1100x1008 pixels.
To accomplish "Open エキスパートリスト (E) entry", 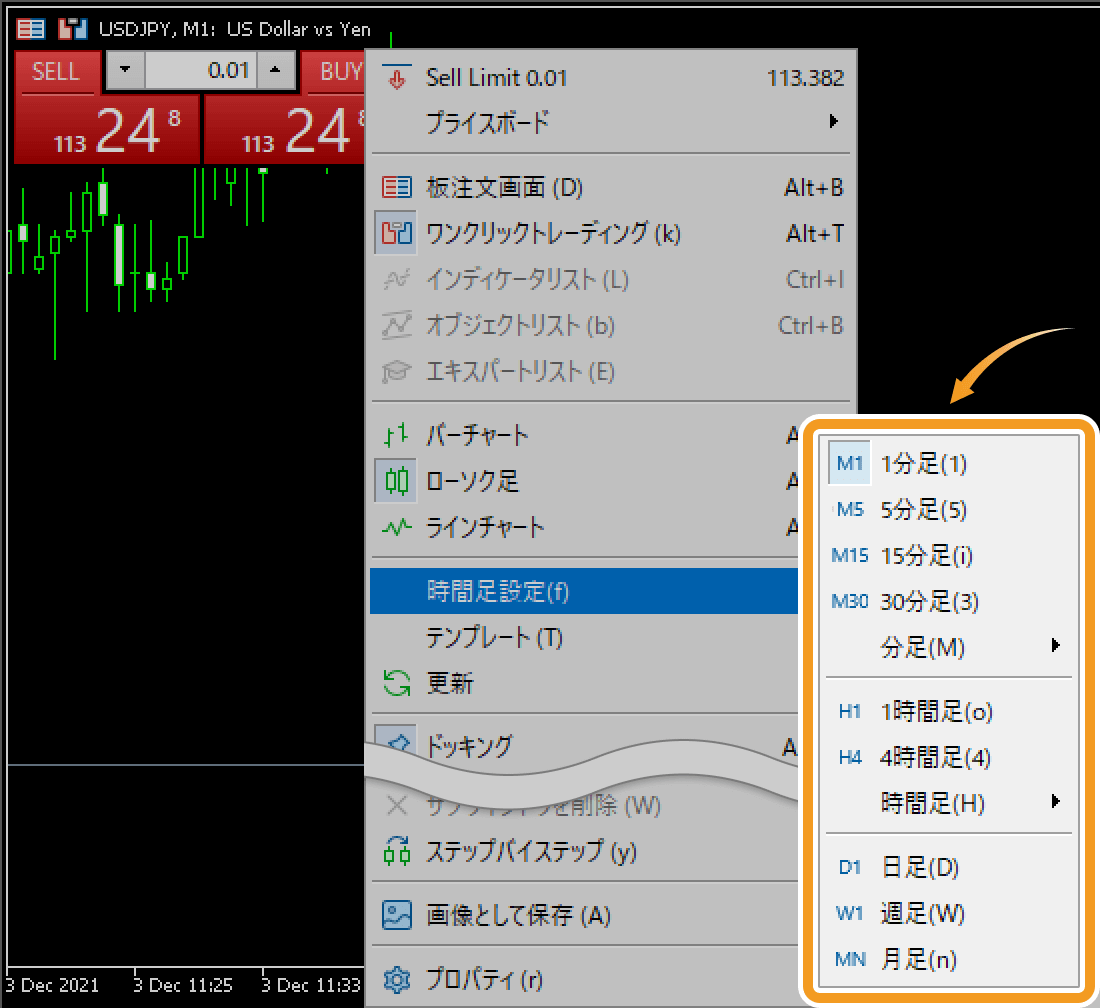I will coord(612,371).
